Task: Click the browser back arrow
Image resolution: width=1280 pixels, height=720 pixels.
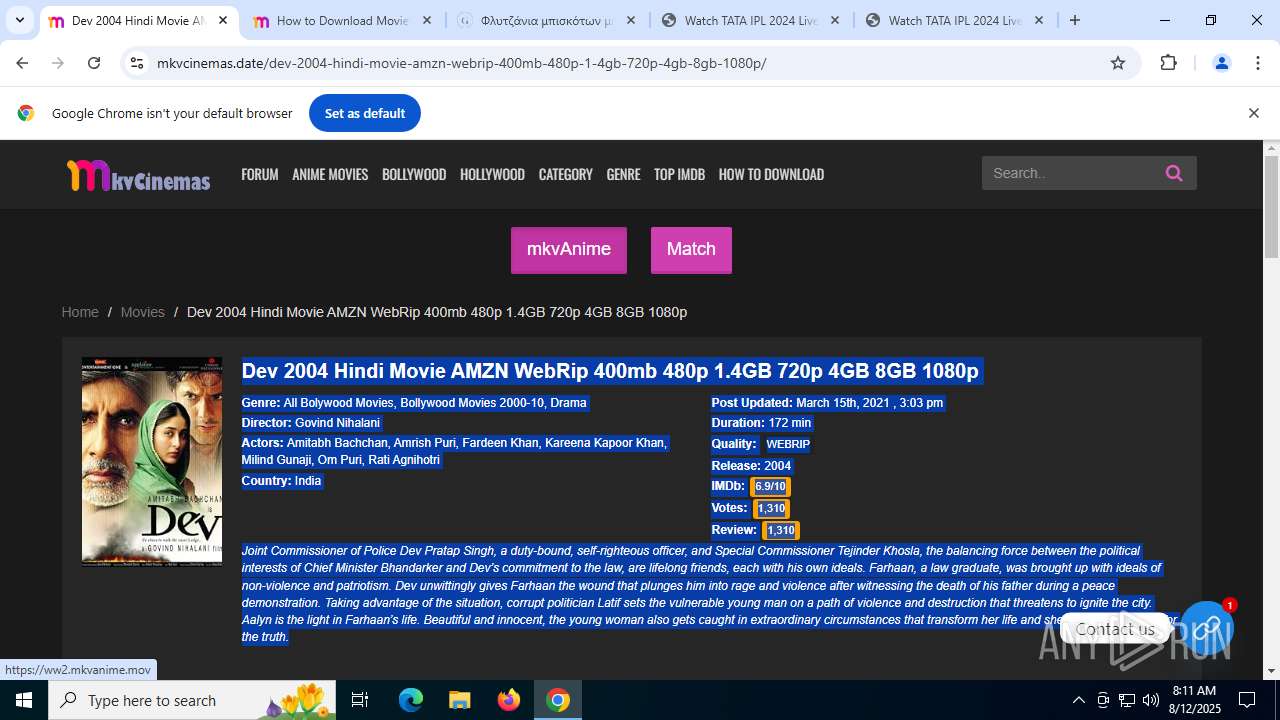Action: (x=22, y=63)
